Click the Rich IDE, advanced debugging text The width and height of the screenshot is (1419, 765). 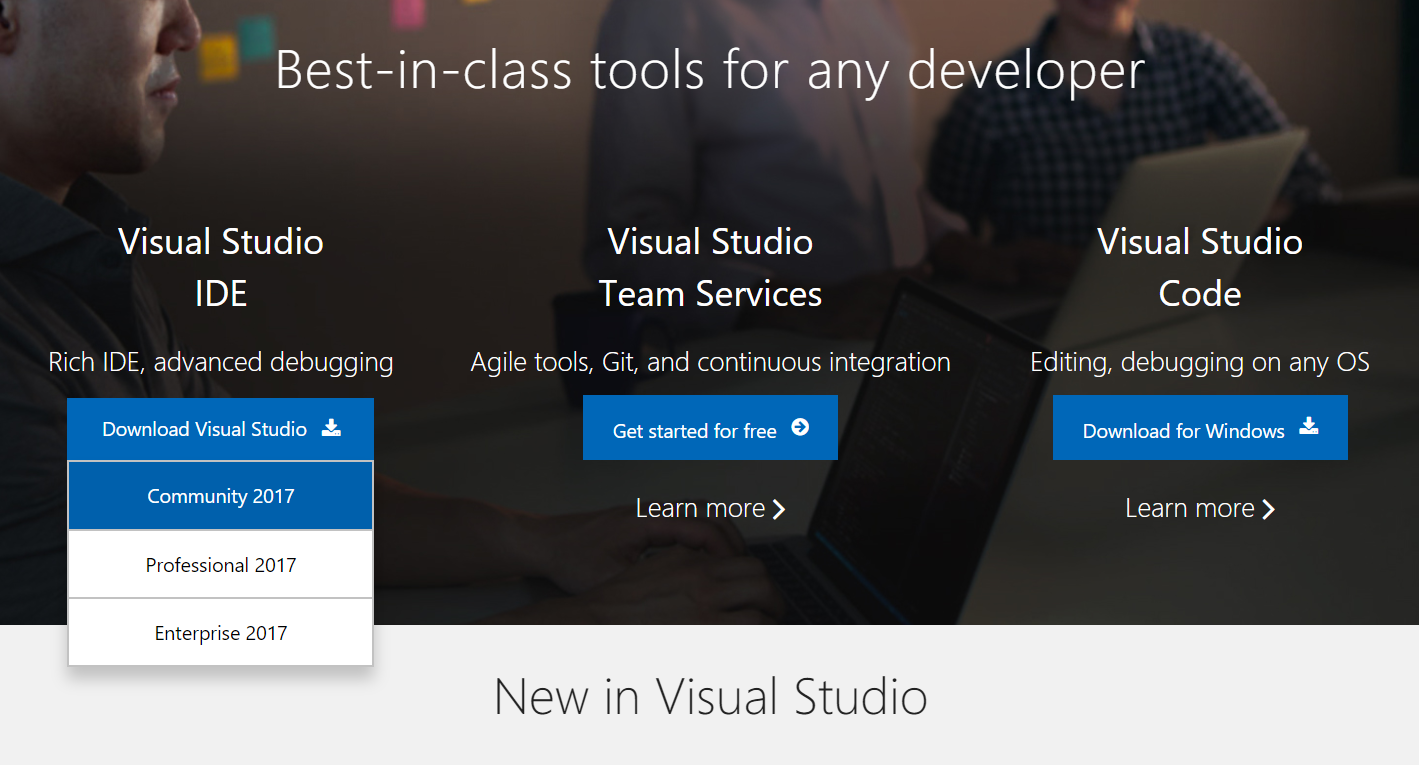[x=220, y=362]
